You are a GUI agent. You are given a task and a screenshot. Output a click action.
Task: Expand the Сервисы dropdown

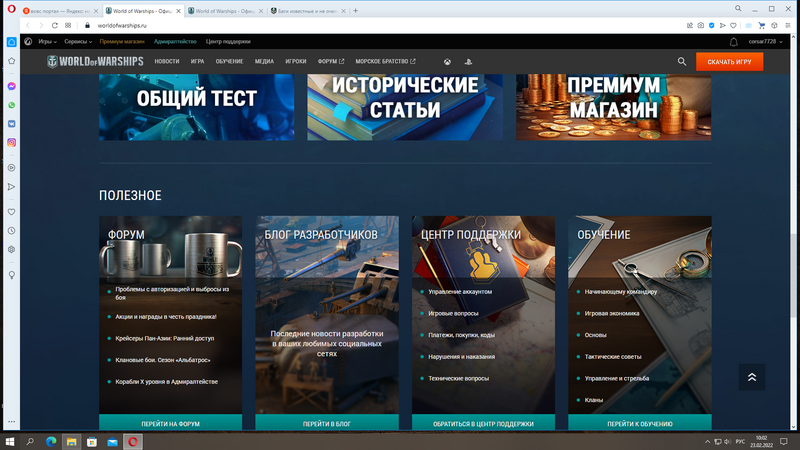pos(78,41)
